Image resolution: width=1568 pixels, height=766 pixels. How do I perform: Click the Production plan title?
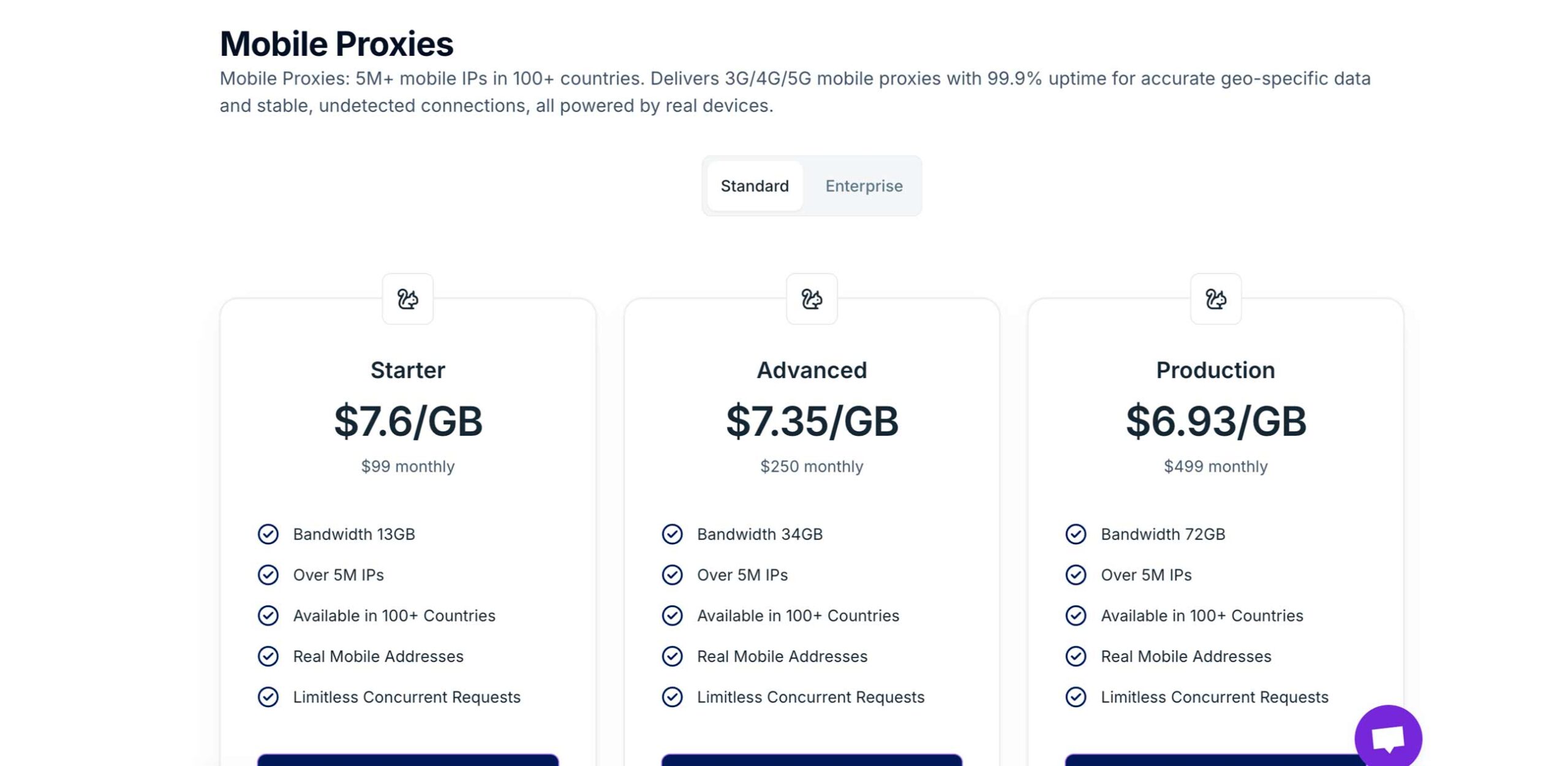tap(1215, 370)
